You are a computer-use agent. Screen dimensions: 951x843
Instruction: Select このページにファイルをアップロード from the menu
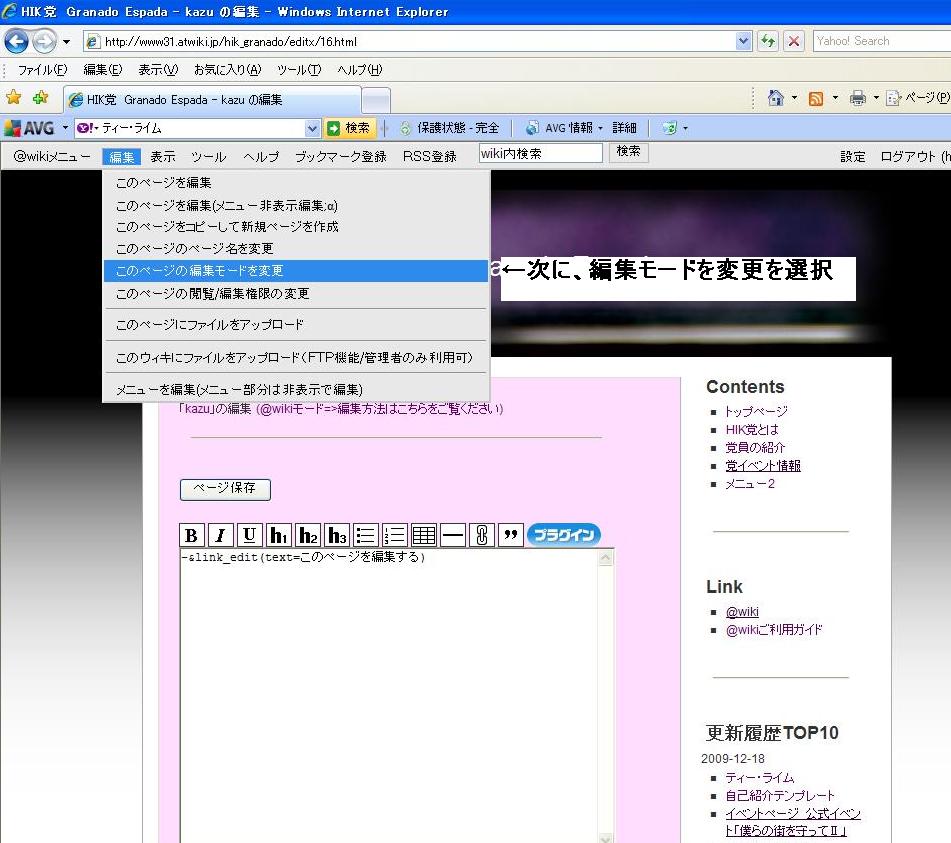[210, 325]
